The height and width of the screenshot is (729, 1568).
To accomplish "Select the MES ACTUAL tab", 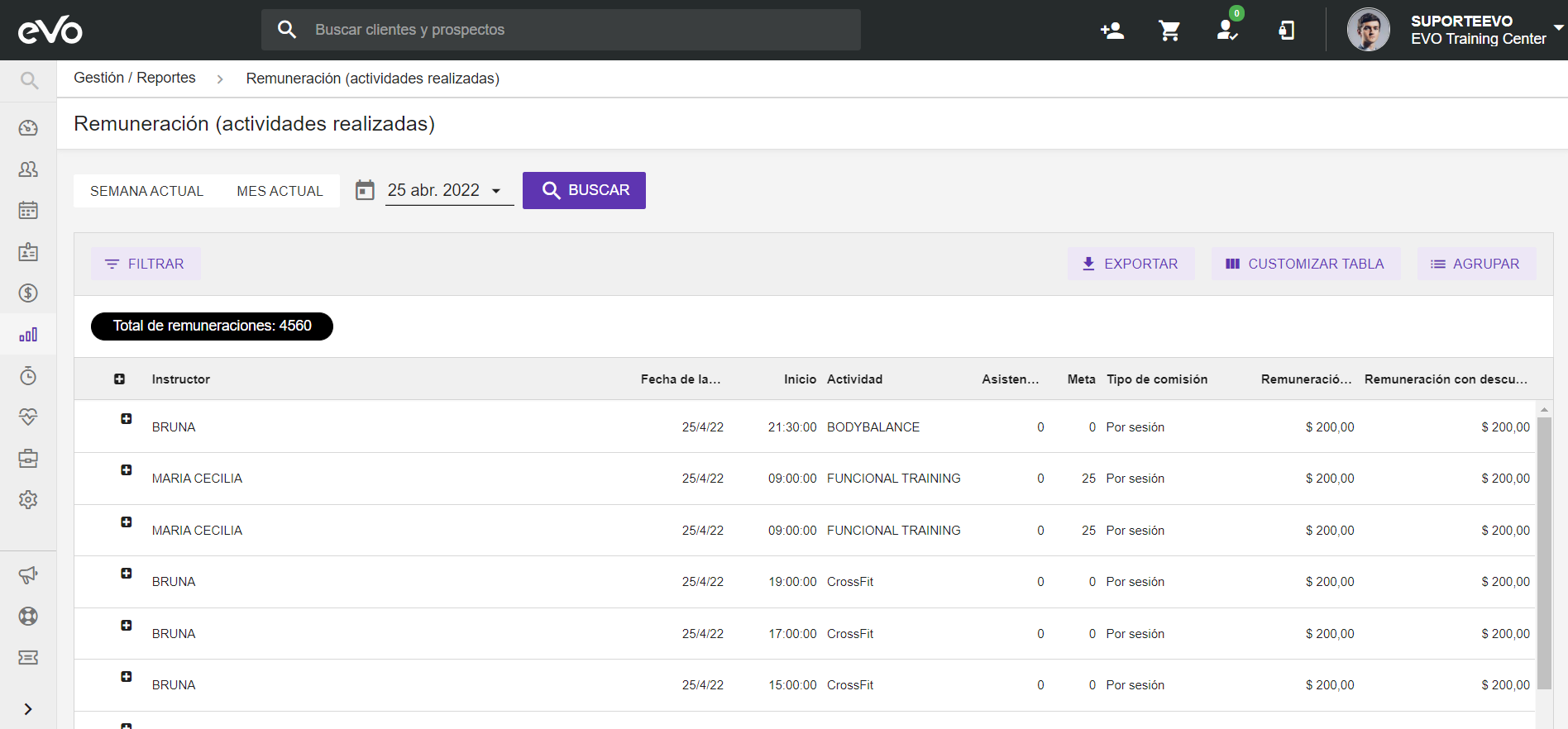I will [280, 191].
